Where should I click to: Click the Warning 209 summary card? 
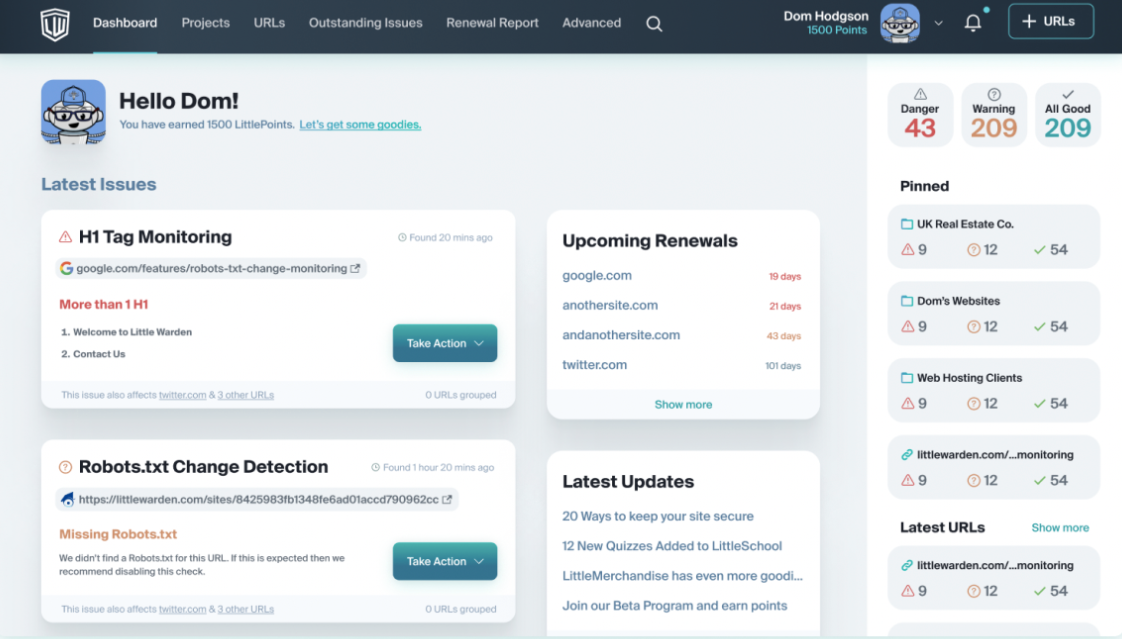pyautogui.click(x=993, y=114)
